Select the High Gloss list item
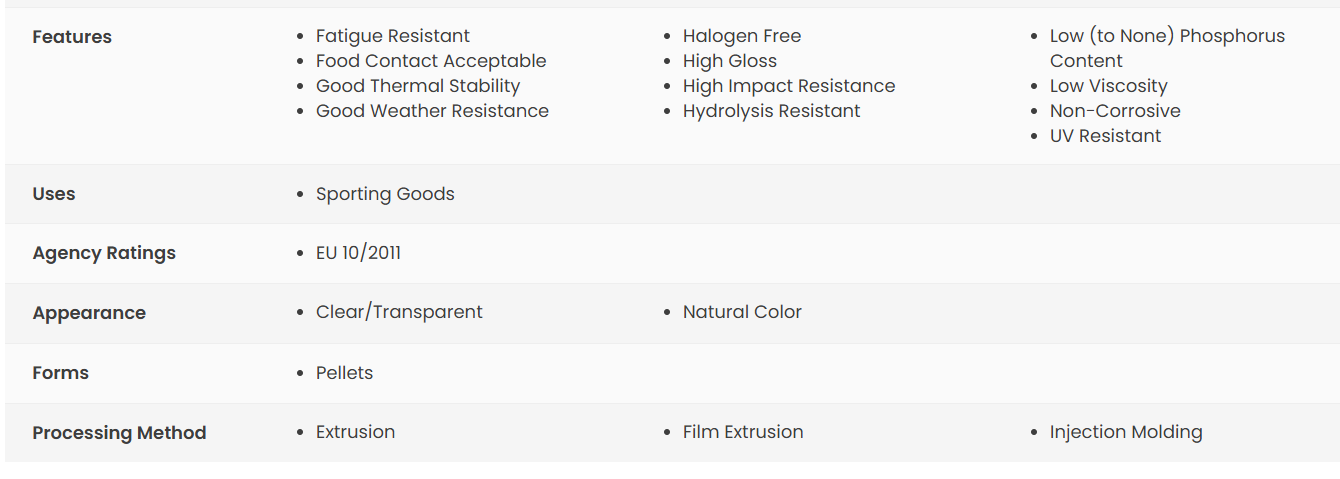 tap(730, 61)
